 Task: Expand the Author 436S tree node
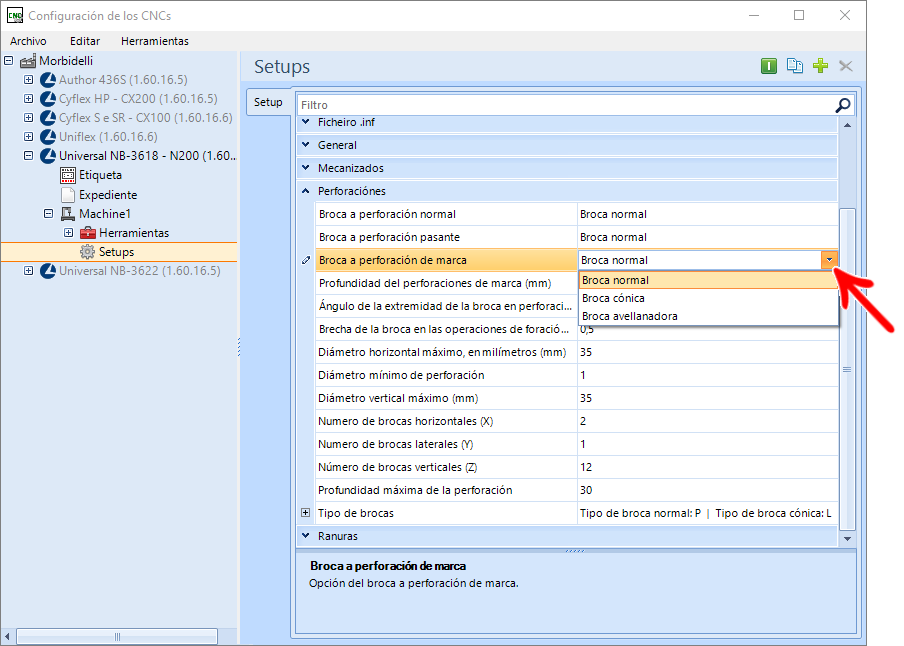click(x=29, y=80)
